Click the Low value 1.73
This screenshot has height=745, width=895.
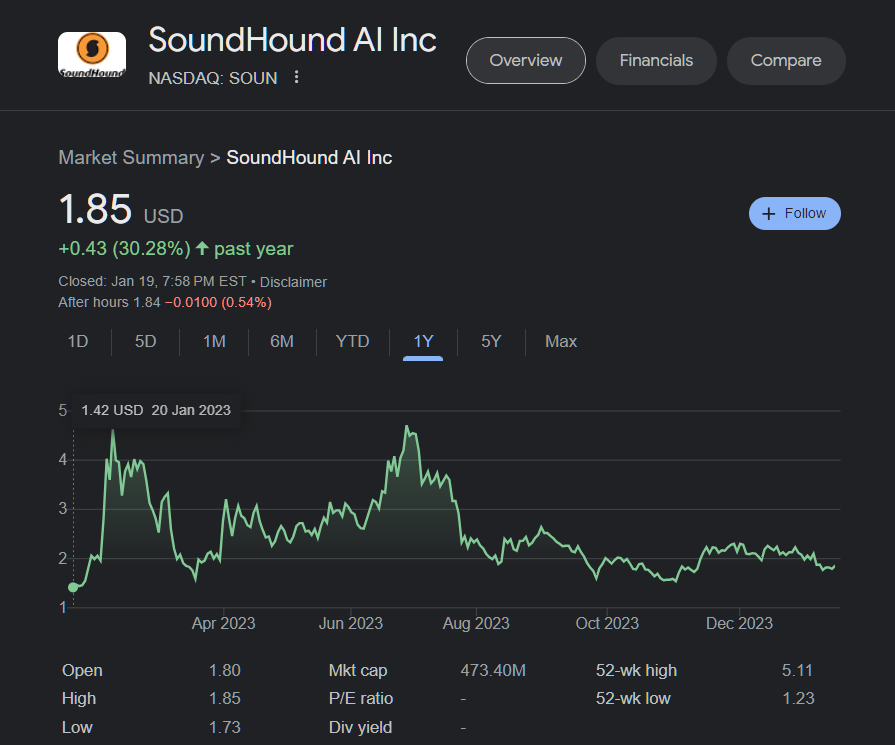point(224,727)
